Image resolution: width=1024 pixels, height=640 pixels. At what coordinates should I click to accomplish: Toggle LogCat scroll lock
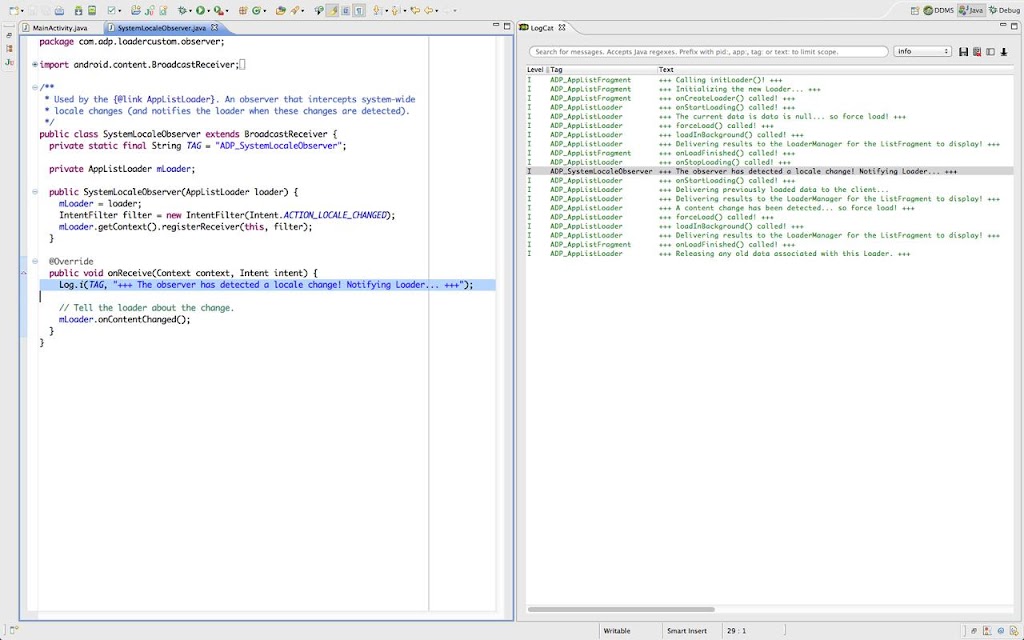click(1002, 51)
